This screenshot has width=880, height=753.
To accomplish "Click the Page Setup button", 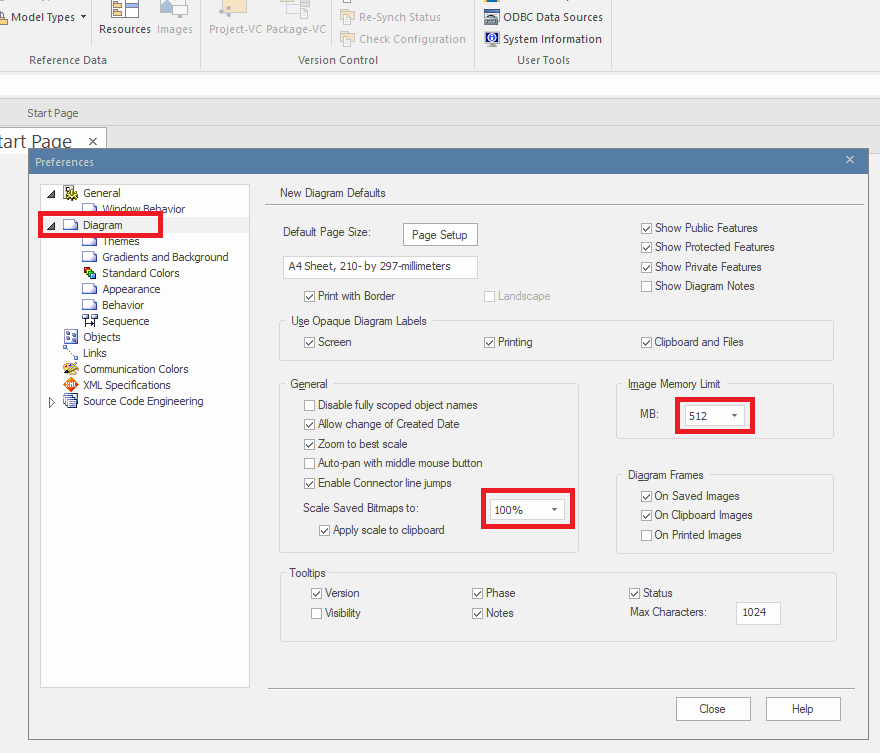I will (440, 235).
